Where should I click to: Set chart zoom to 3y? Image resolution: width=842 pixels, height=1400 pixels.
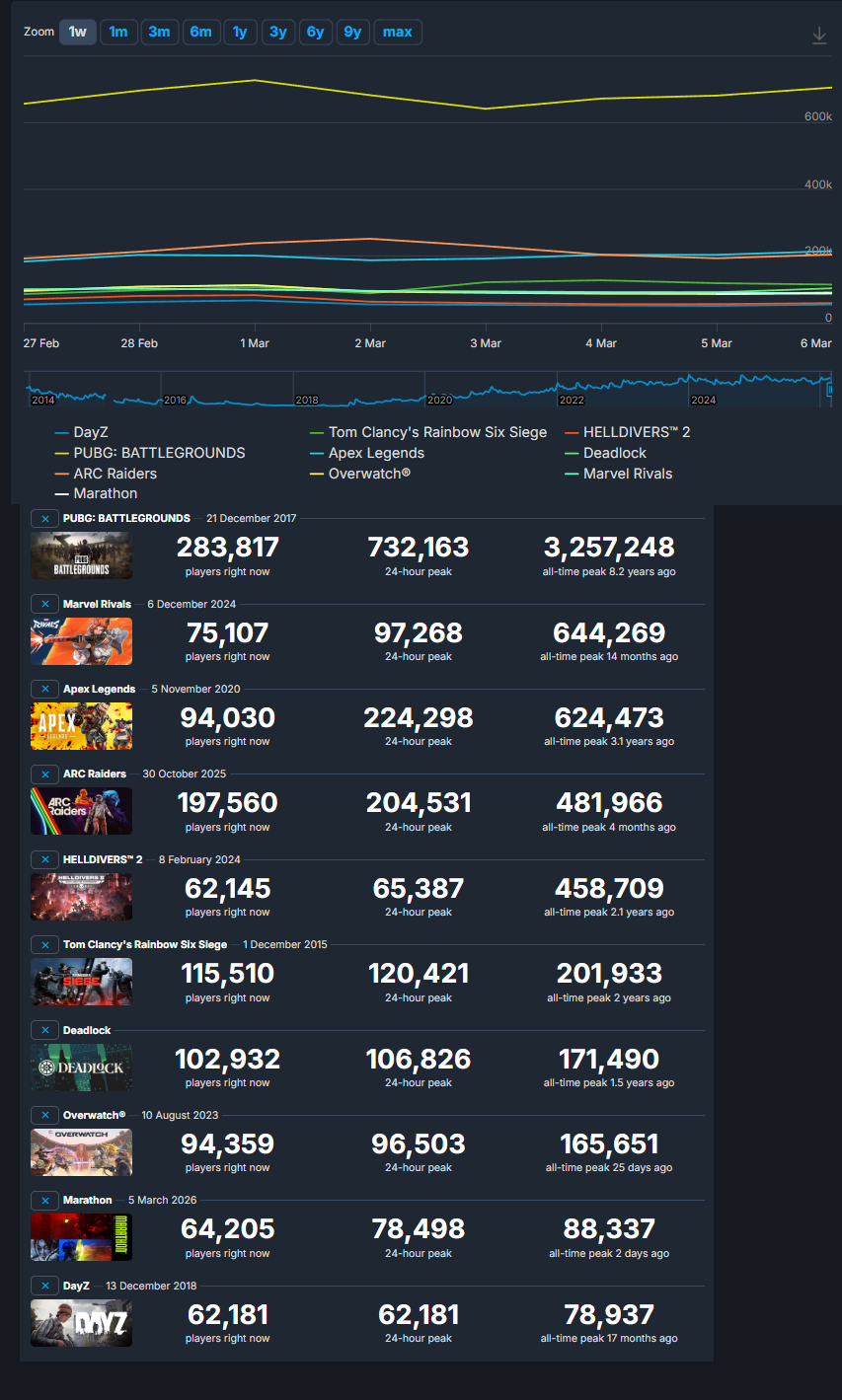pos(278,32)
